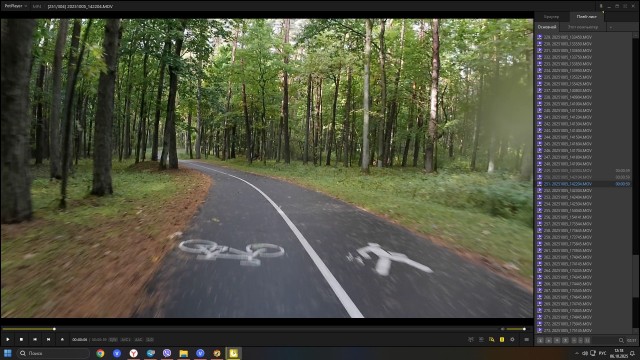Mute audio with the speaker icon
This screenshot has height=360, width=640.
point(502,329)
